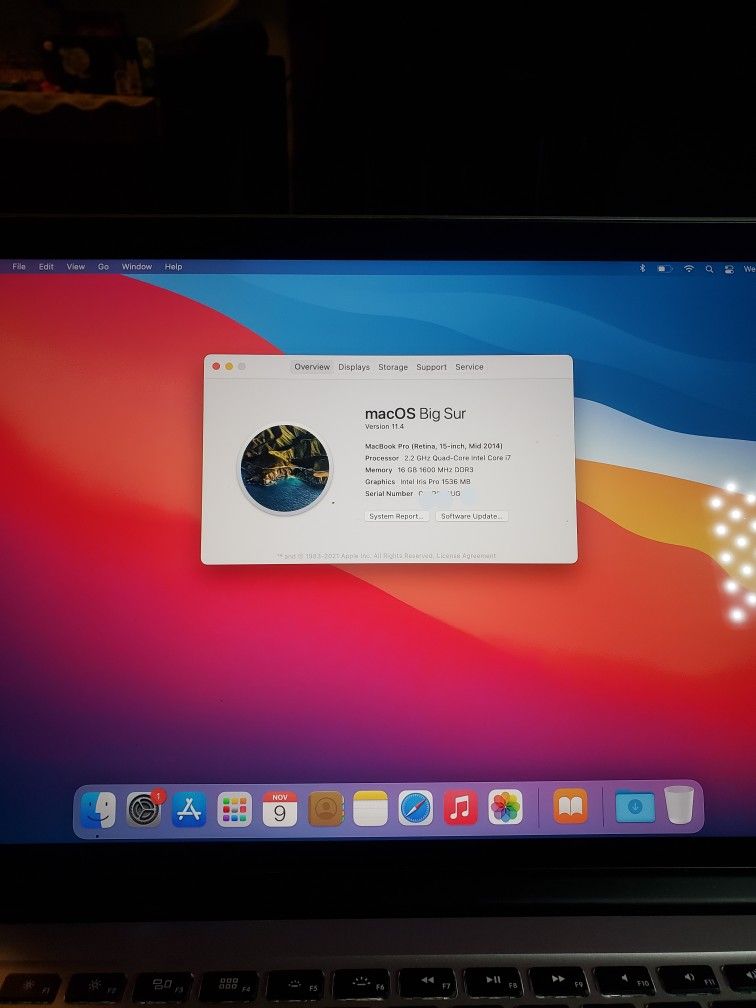The height and width of the screenshot is (1008, 756).
Task: Click the Graphics Intel Iris Pro line
Action: click(418, 482)
